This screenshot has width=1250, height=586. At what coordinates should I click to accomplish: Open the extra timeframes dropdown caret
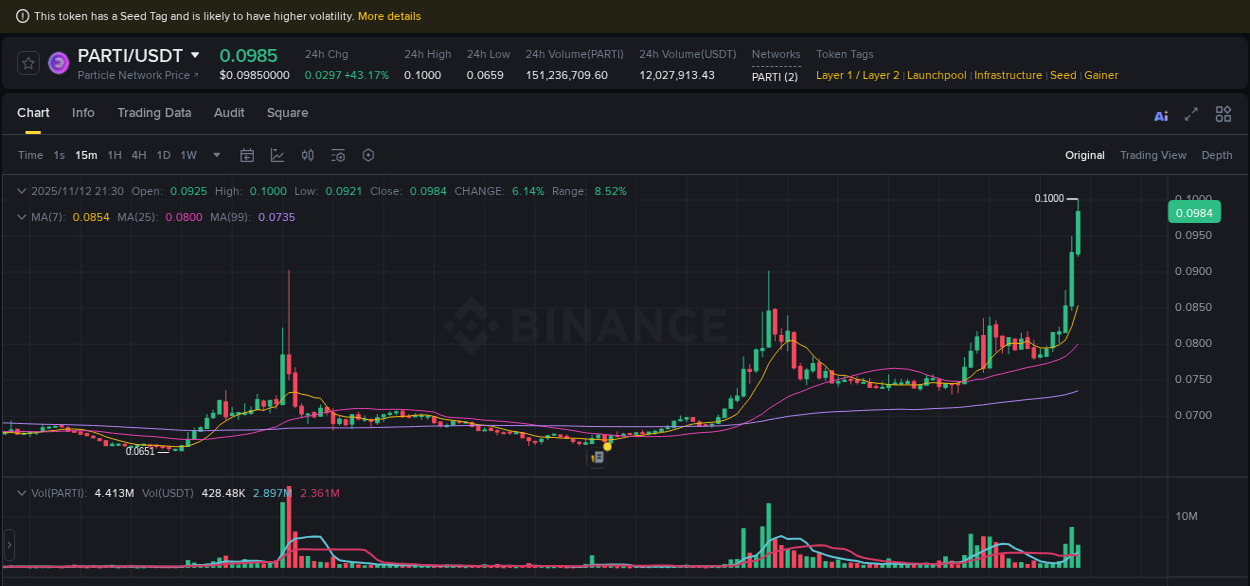point(216,155)
